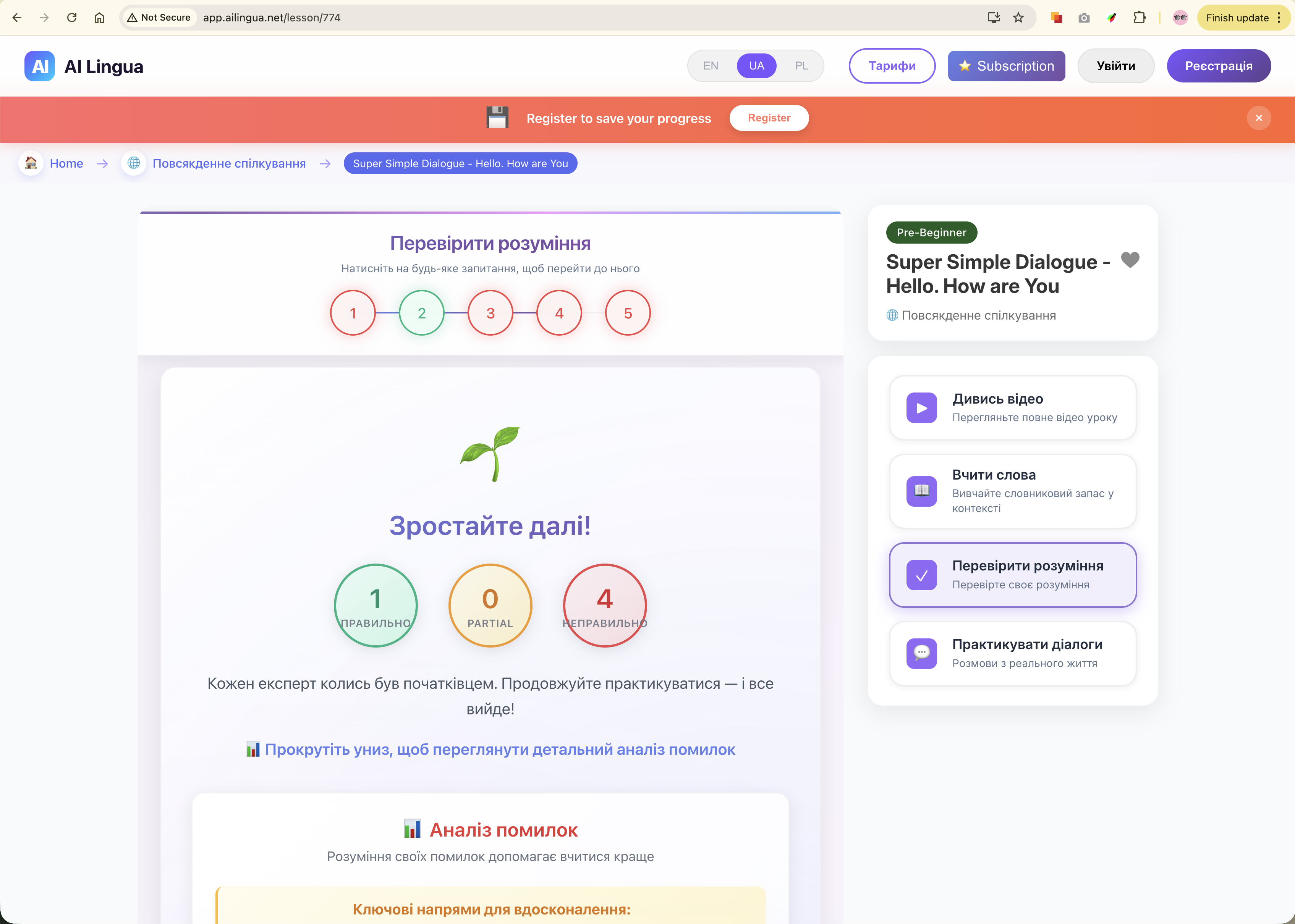
Task: Open the Тарифи pricing page
Action: click(x=892, y=66)
